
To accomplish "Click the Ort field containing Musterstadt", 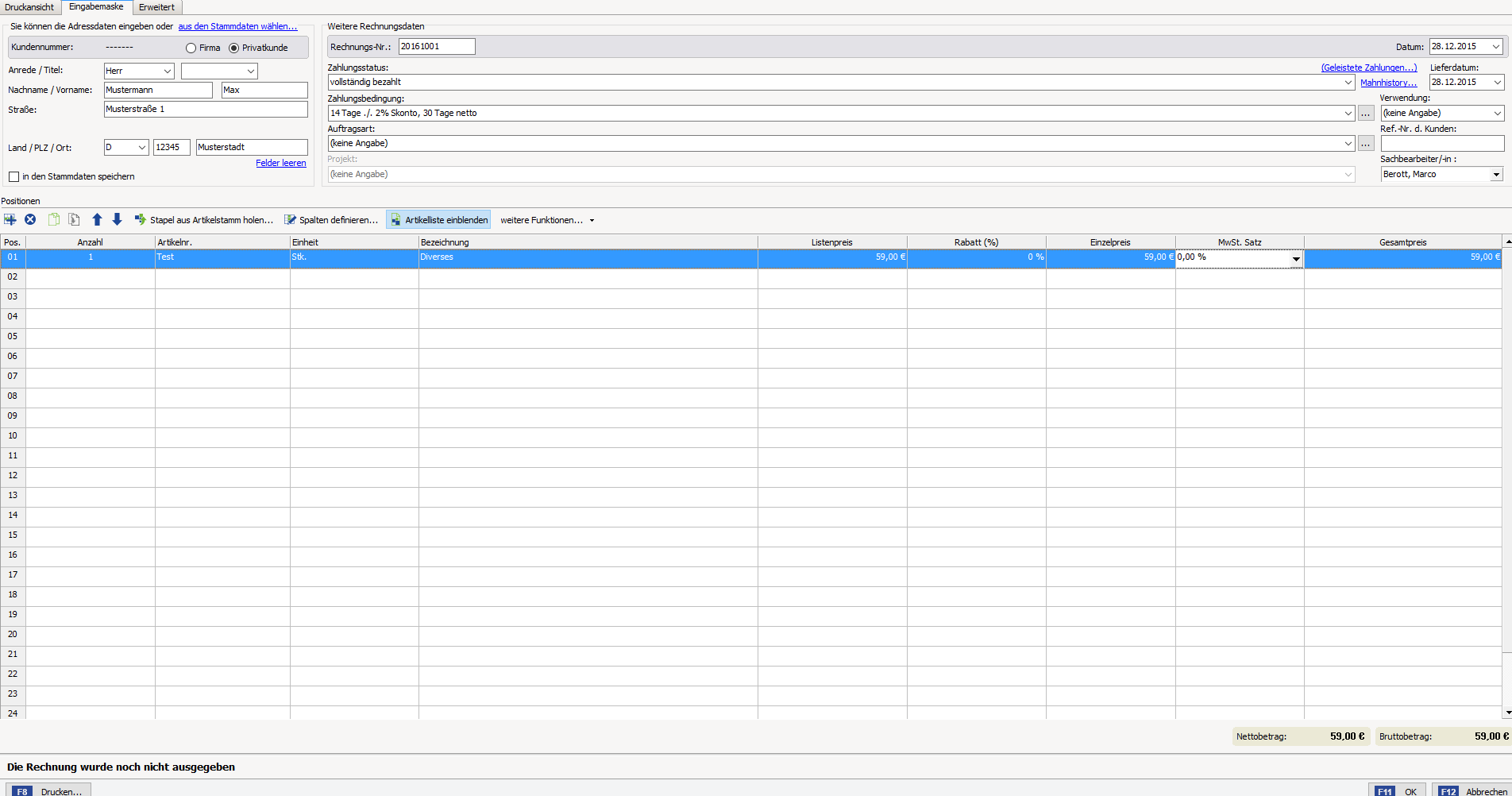I will [252, 148].
